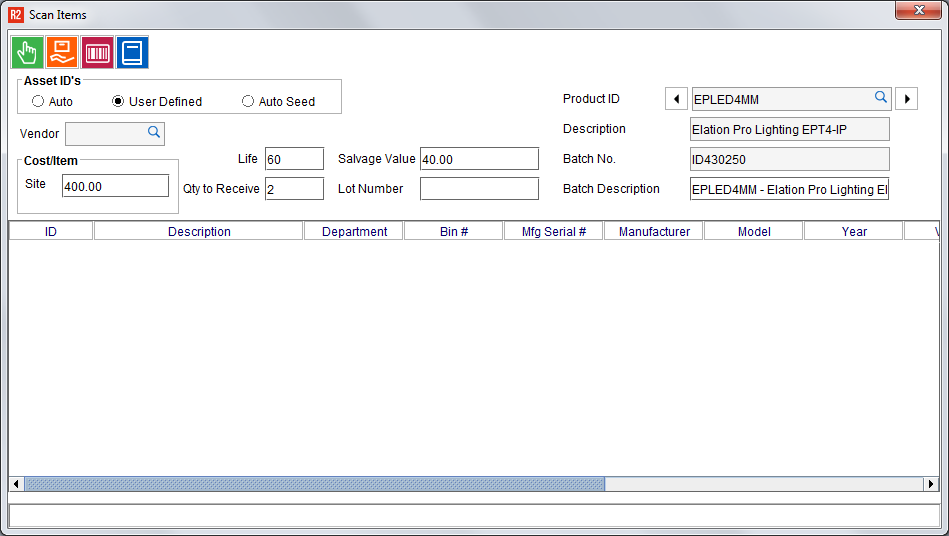Choose User Defined asset ID option
Image resolution: width=949 pixels, height=536 pixels.
click(x=118, y=101)
